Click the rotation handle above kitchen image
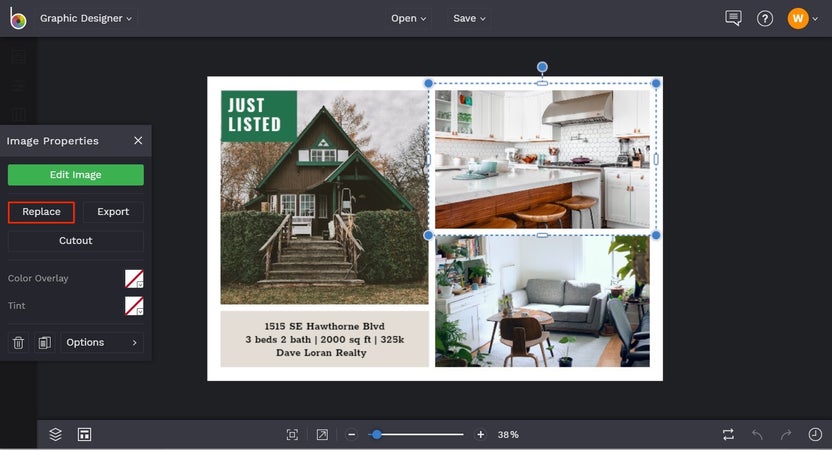The height and width of the screenshot is (450, 832). tap(542, 67)
